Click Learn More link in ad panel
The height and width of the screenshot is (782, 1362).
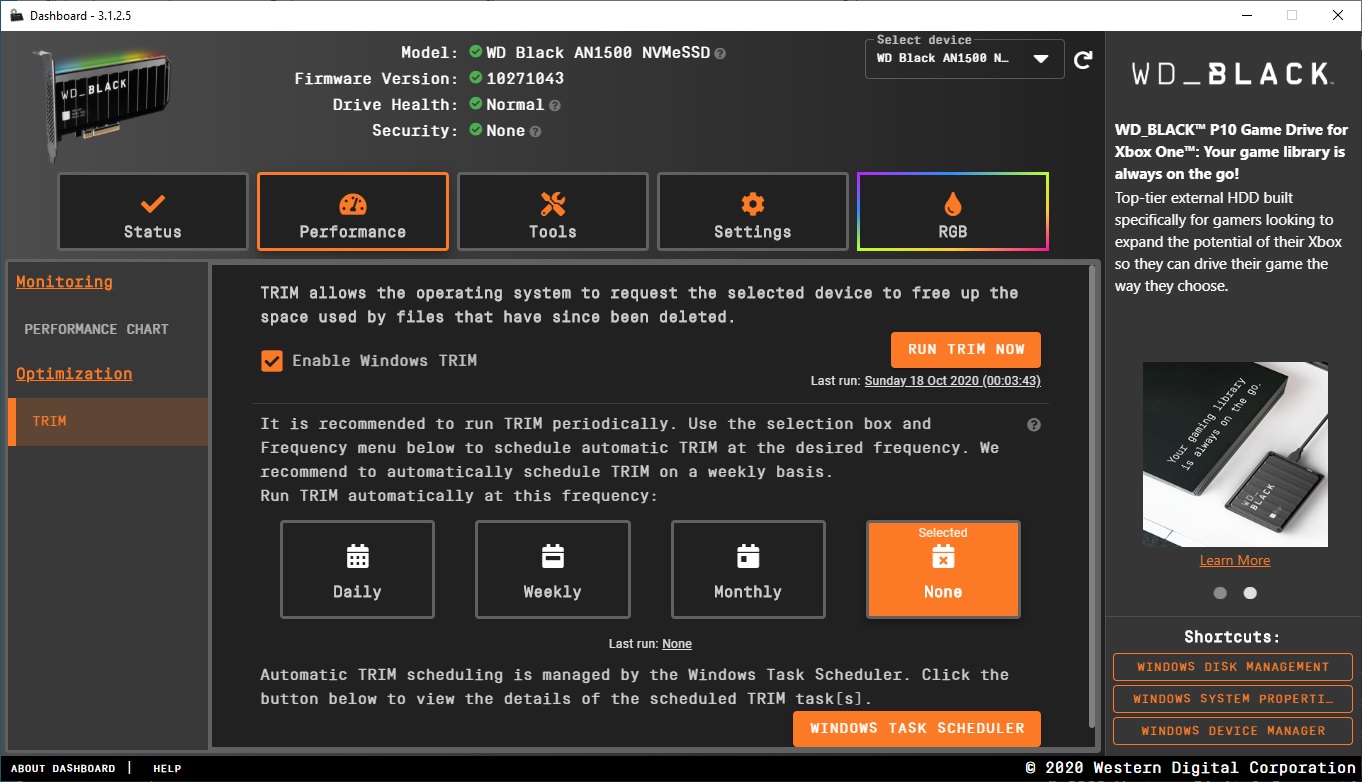coord(1235,561)
